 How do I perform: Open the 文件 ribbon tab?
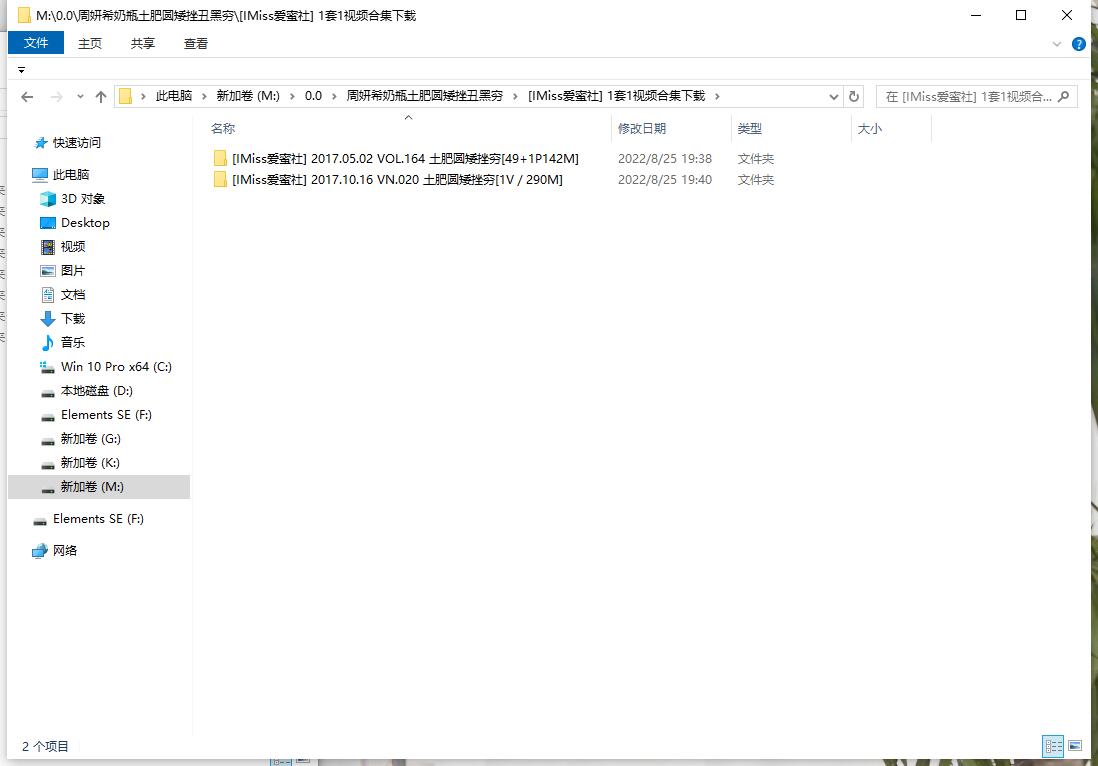36,43
